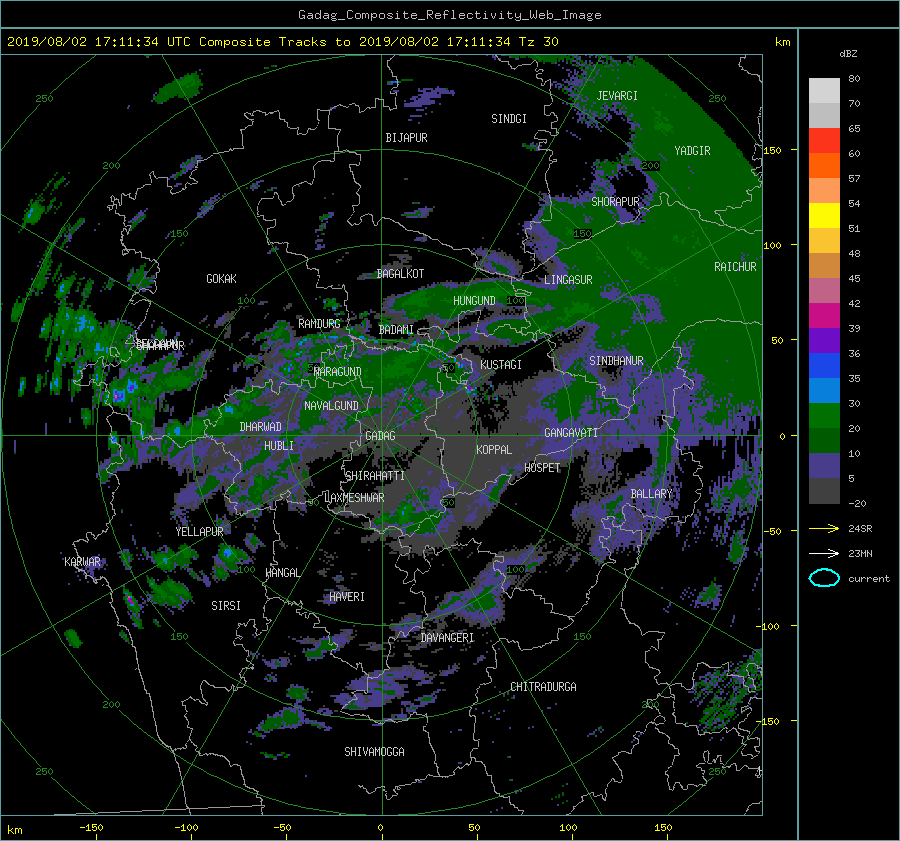
Task: Select the magenta 39-42 dBZ legend swatch
Action: click(x=824, y=315)
